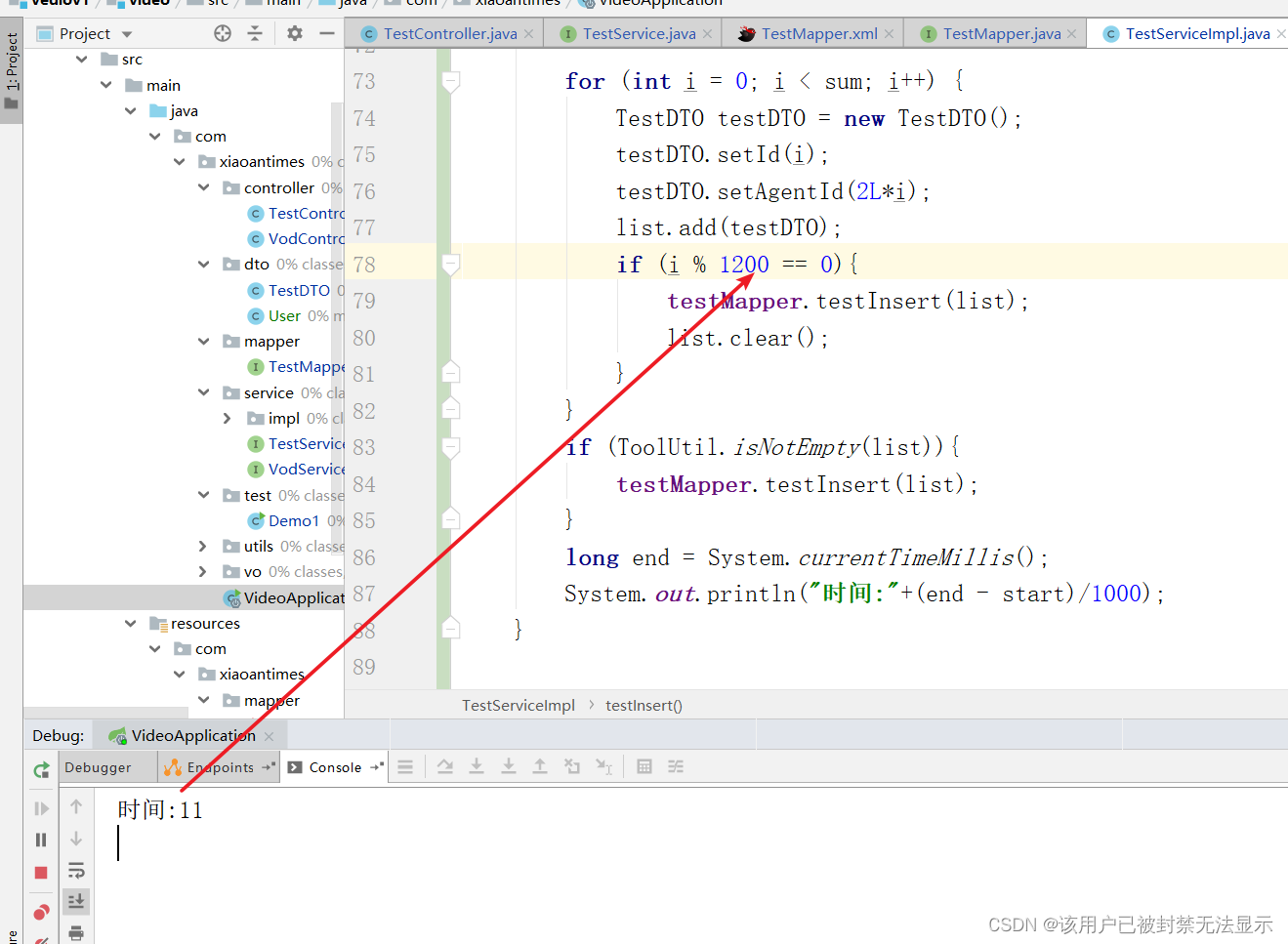Toggle soft-wrap in console output
The height and width of the screenshot is (944, 1288).
pyautogui.click(x=76, y=870)
